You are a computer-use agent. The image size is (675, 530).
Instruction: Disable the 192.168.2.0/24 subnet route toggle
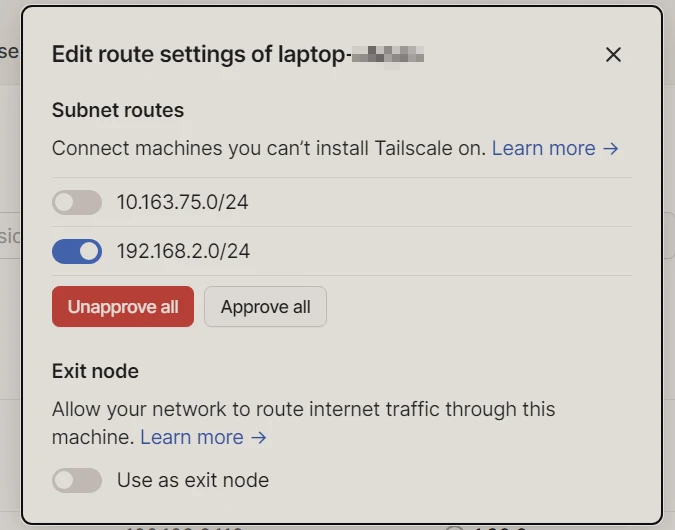[77, 251]
